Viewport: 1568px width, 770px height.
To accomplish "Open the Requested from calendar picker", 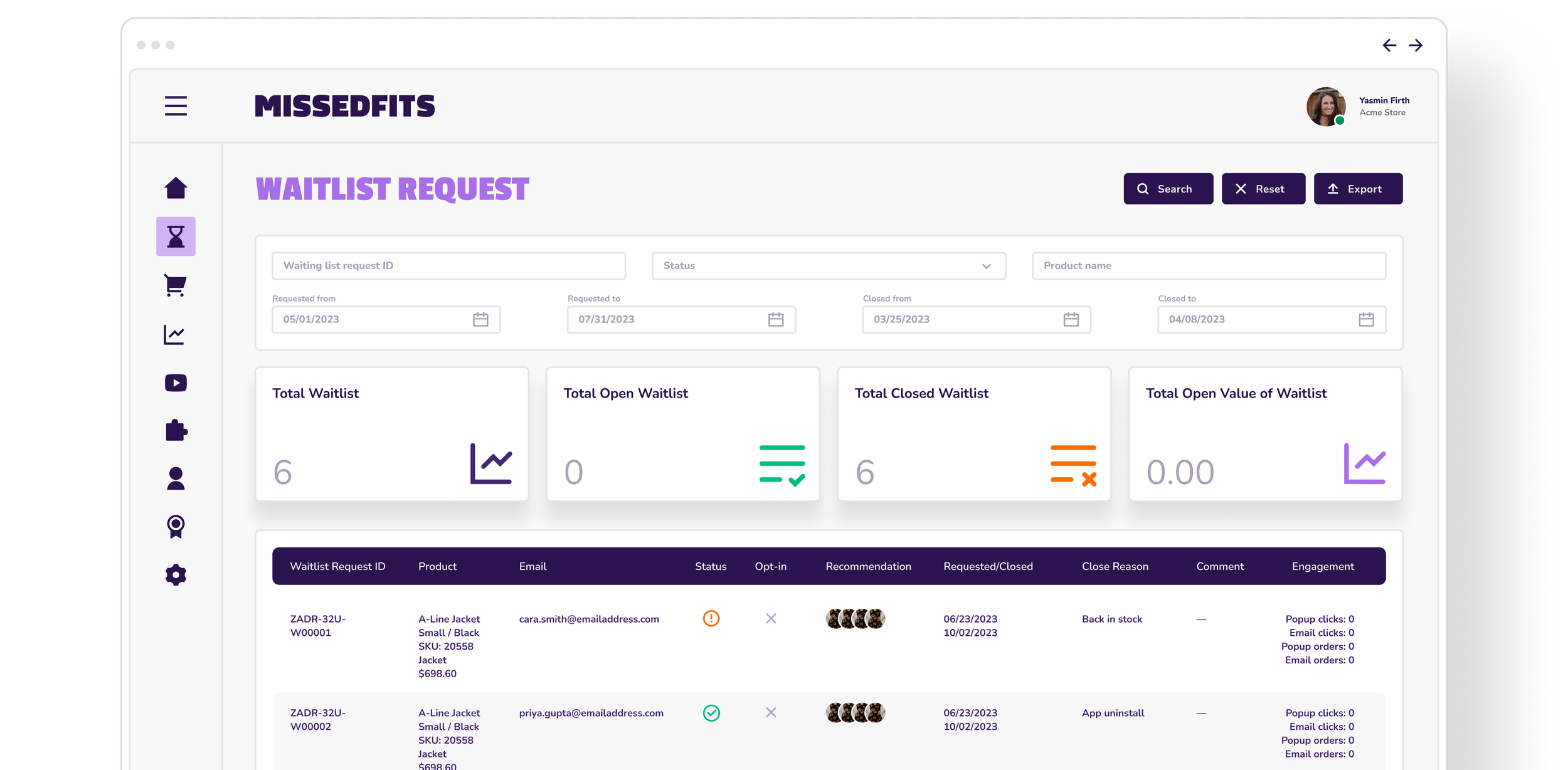I will pyautogui.click(x=480, y=320).
